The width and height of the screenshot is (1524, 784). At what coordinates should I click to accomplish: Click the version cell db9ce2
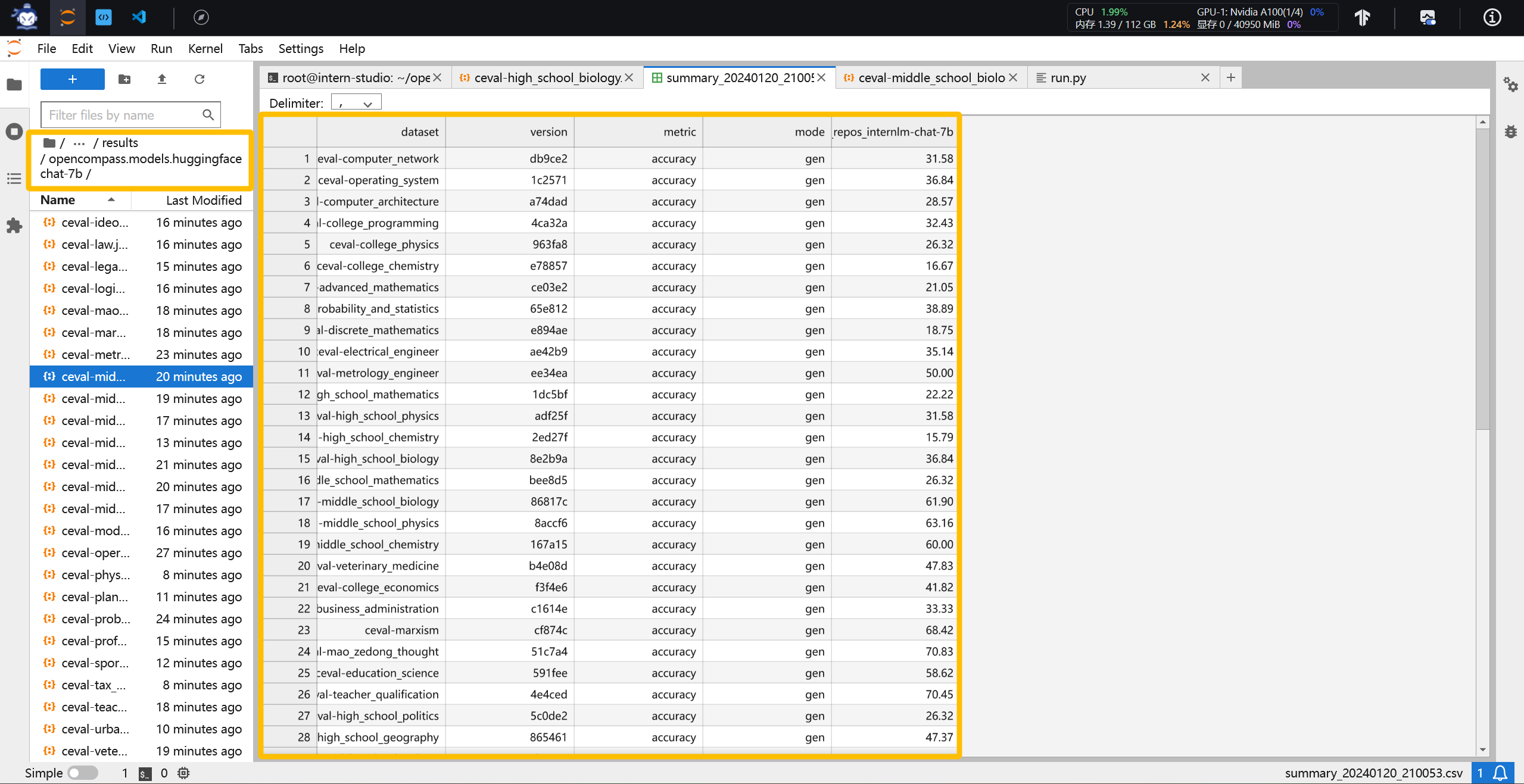pyautogui.click(x=510, y=158)
